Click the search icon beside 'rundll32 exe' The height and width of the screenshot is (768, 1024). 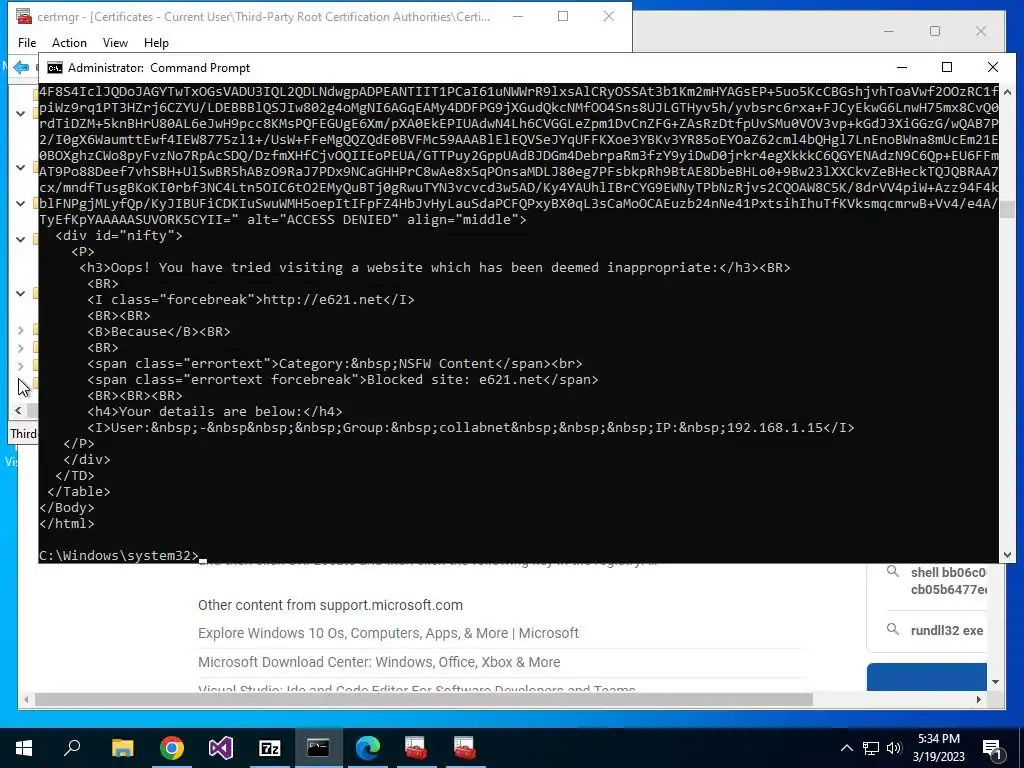click(892, 630)
